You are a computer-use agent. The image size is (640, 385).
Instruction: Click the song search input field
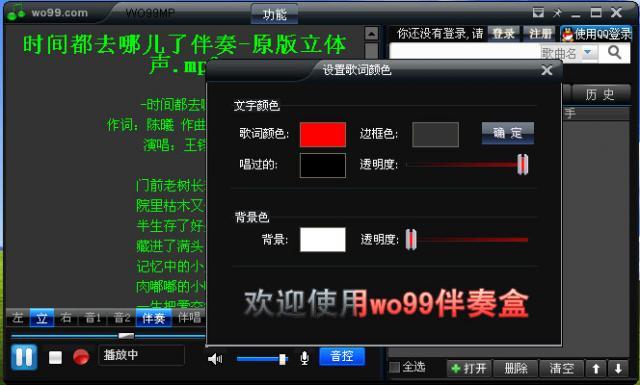point(465,53)
